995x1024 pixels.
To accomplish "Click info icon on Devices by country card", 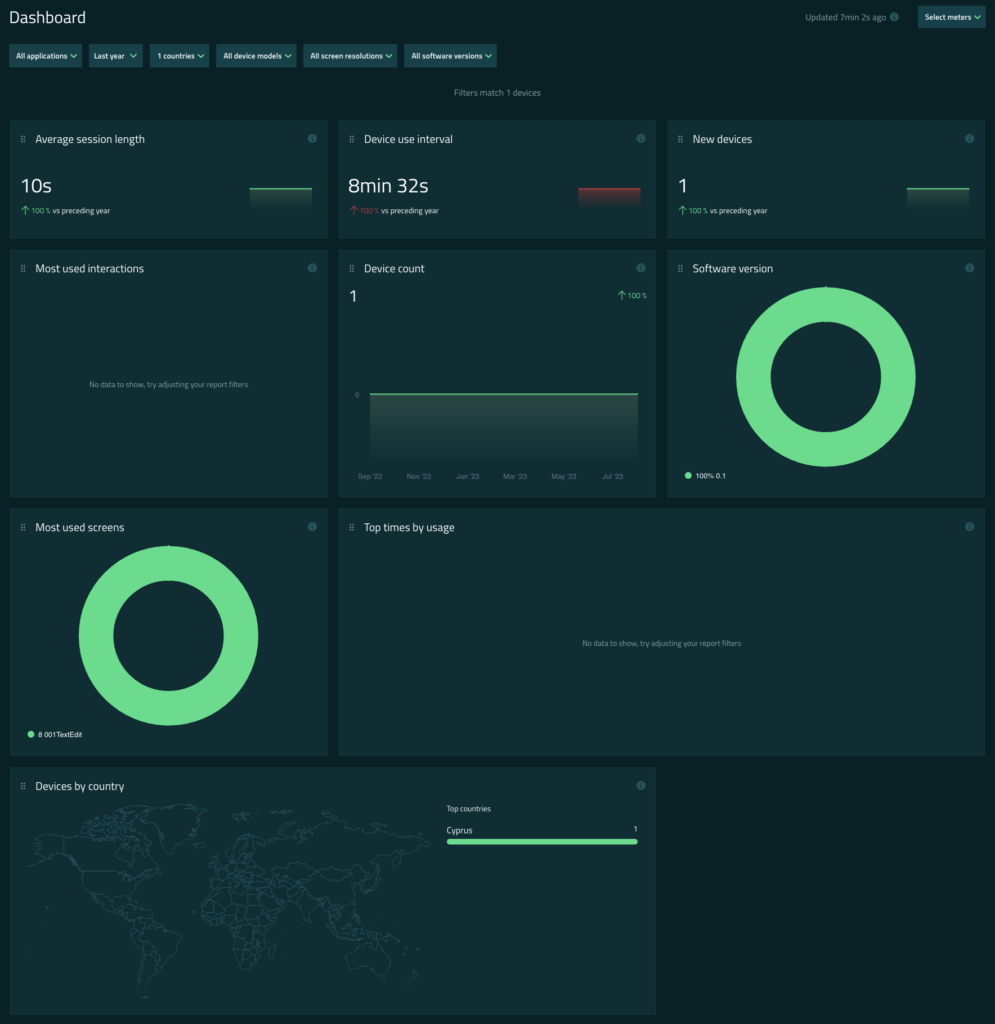I will tap(641, 786).
